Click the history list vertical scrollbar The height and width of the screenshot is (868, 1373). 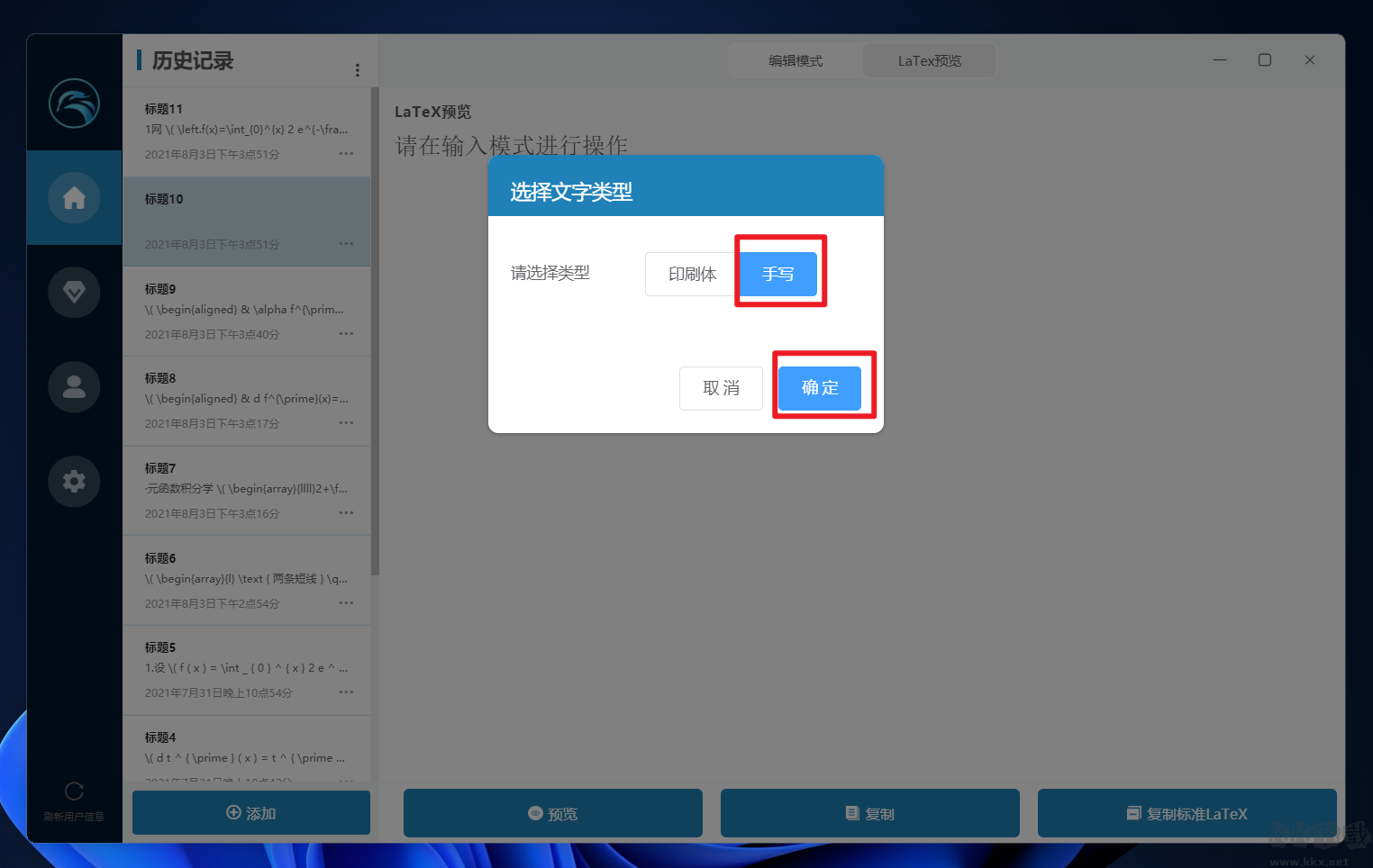point(376,331)
